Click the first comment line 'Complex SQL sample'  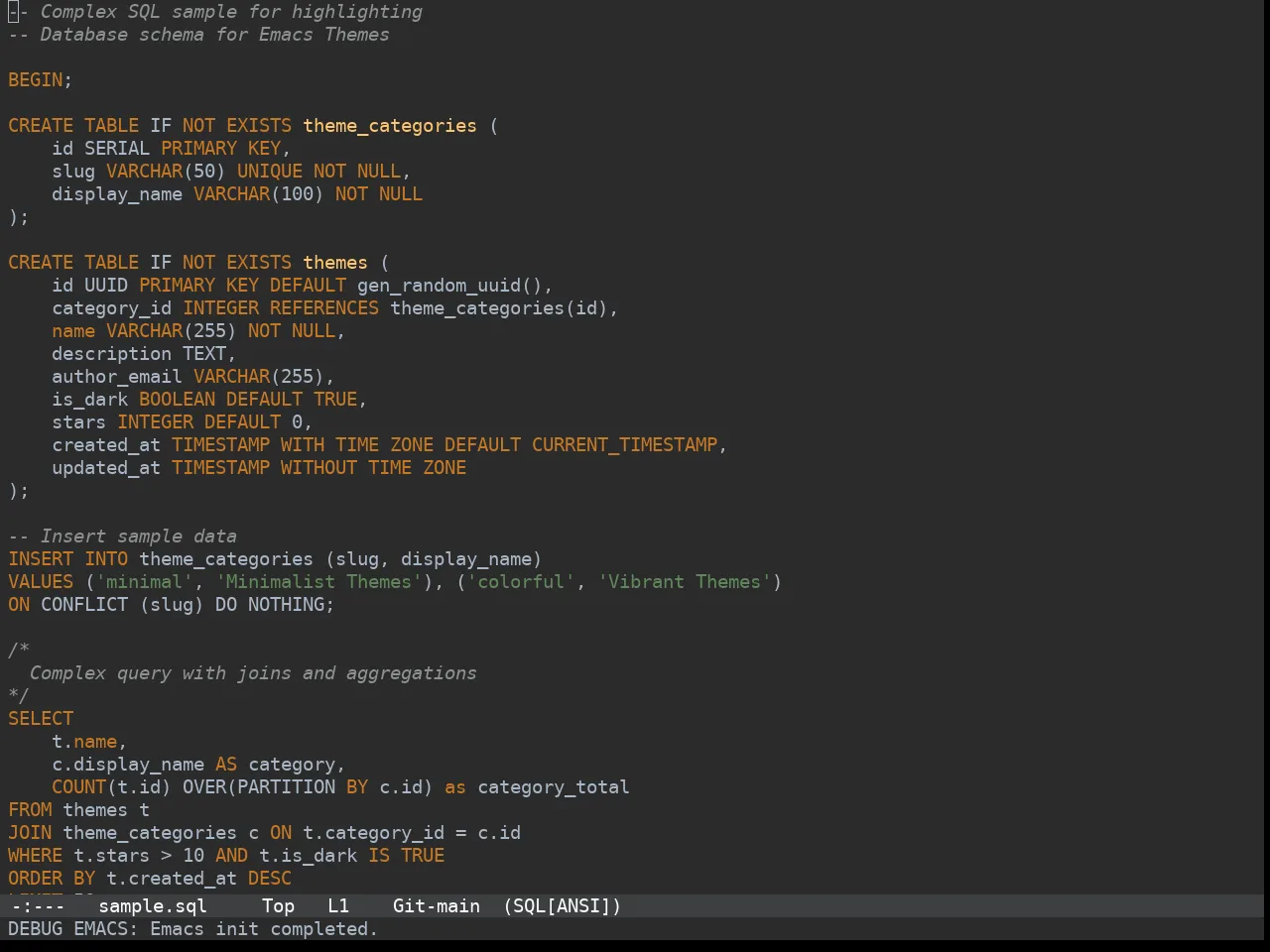[x=215, y=12]
